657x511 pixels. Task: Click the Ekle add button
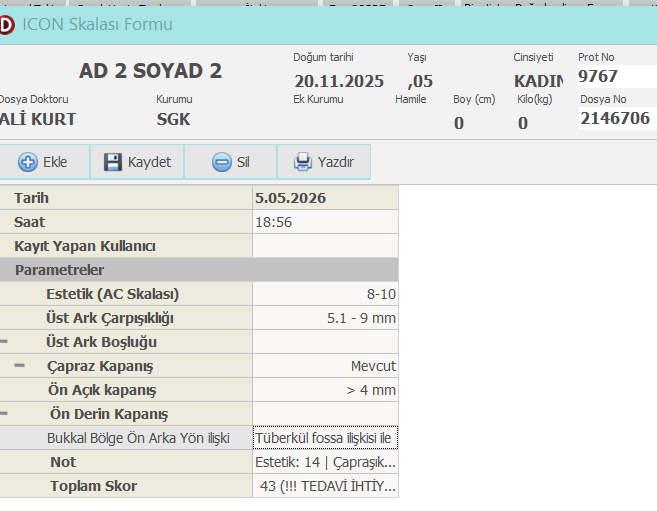coord(44,162)
